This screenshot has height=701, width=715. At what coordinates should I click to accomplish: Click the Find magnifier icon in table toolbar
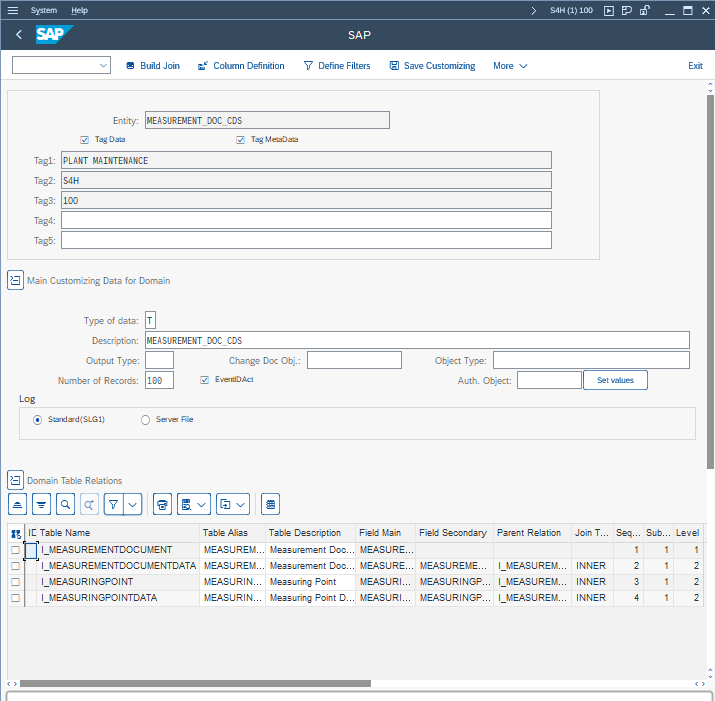click(65, 503)
